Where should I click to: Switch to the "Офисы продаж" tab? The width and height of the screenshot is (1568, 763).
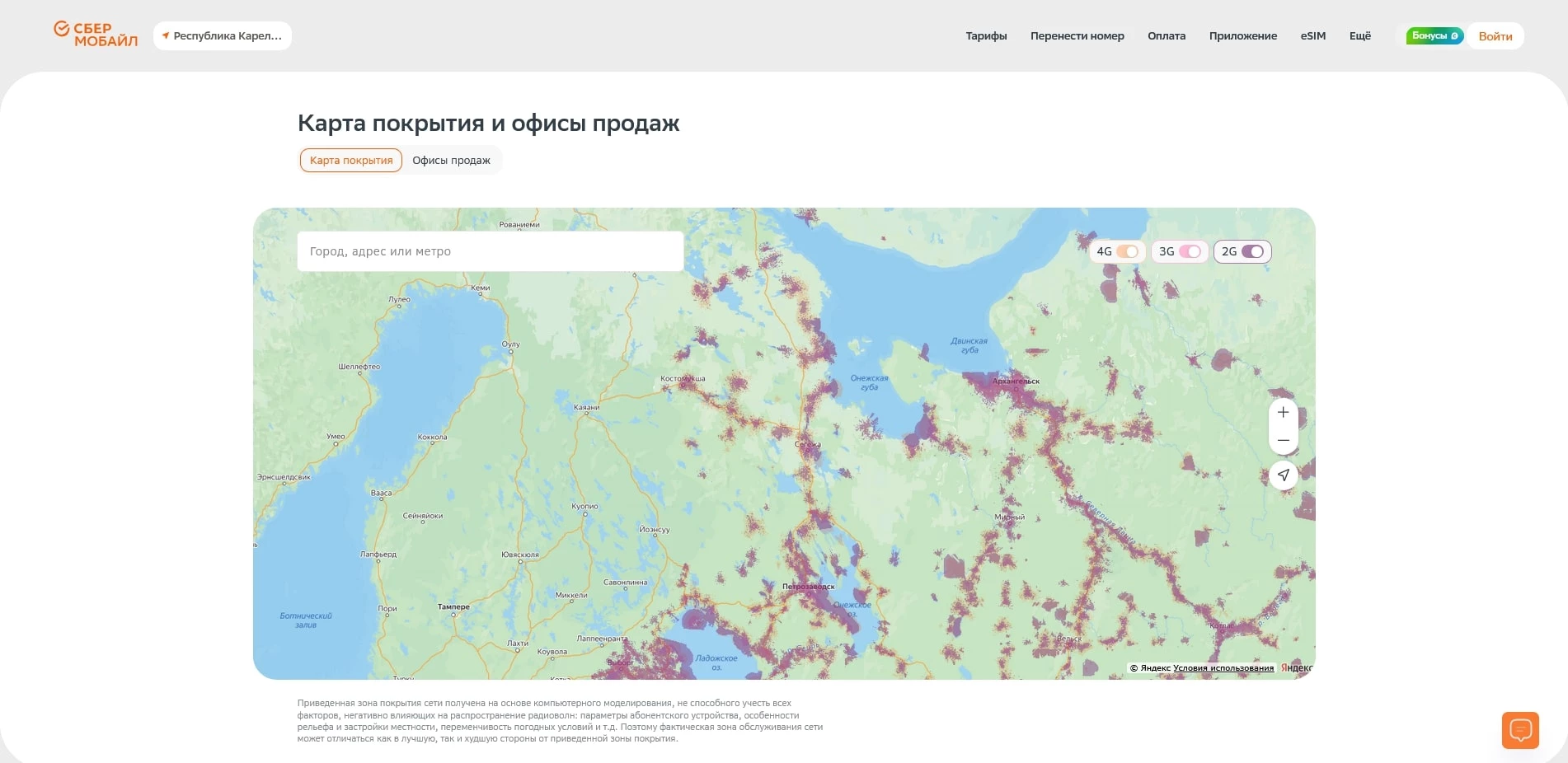coord(451,161)
